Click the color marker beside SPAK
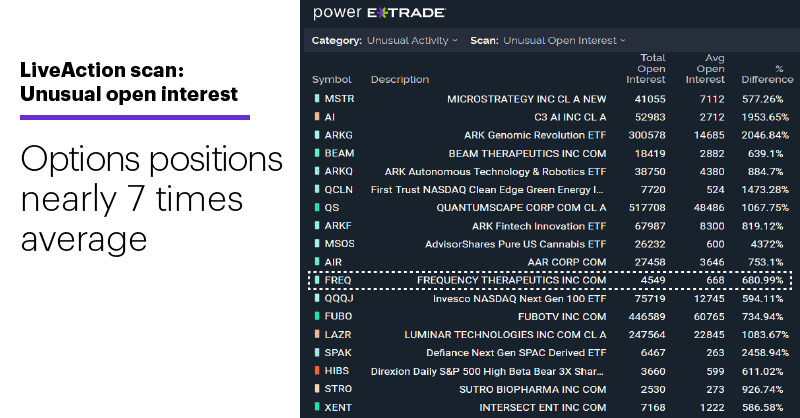 coord(317,352)
